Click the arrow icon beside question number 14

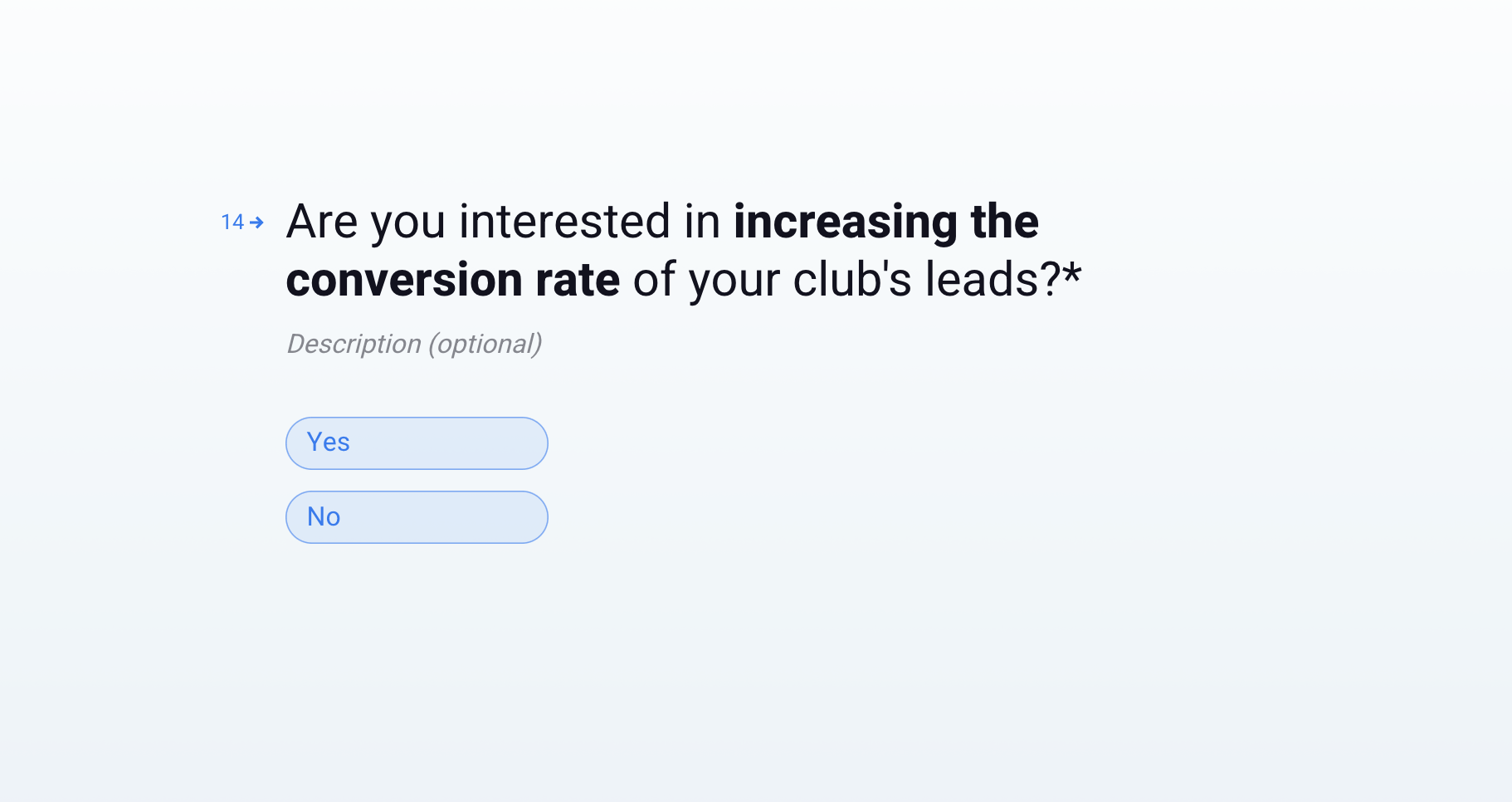[x=257, y=223]
